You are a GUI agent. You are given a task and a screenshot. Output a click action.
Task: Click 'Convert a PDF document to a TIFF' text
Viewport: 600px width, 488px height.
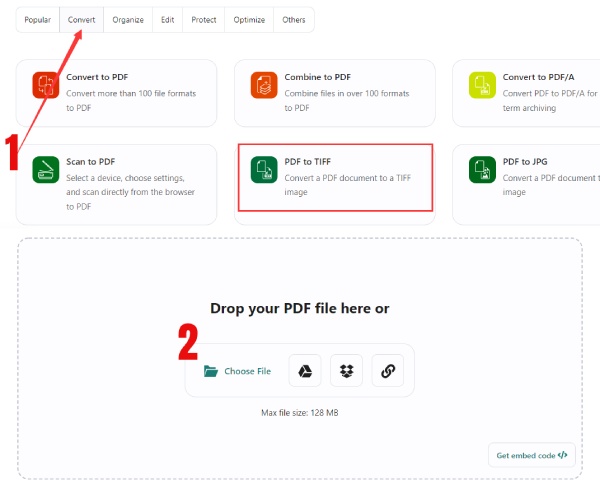[348, 178]
